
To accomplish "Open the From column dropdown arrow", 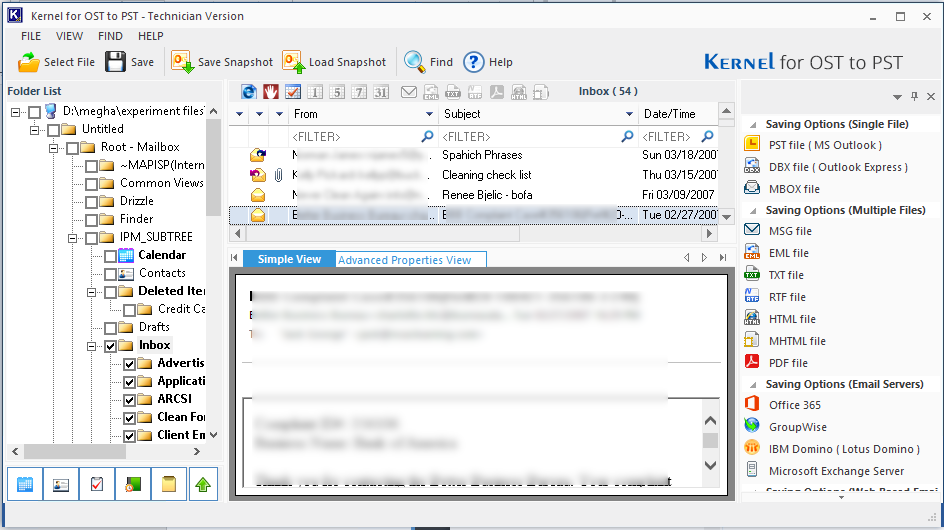I will pos(429,114).
